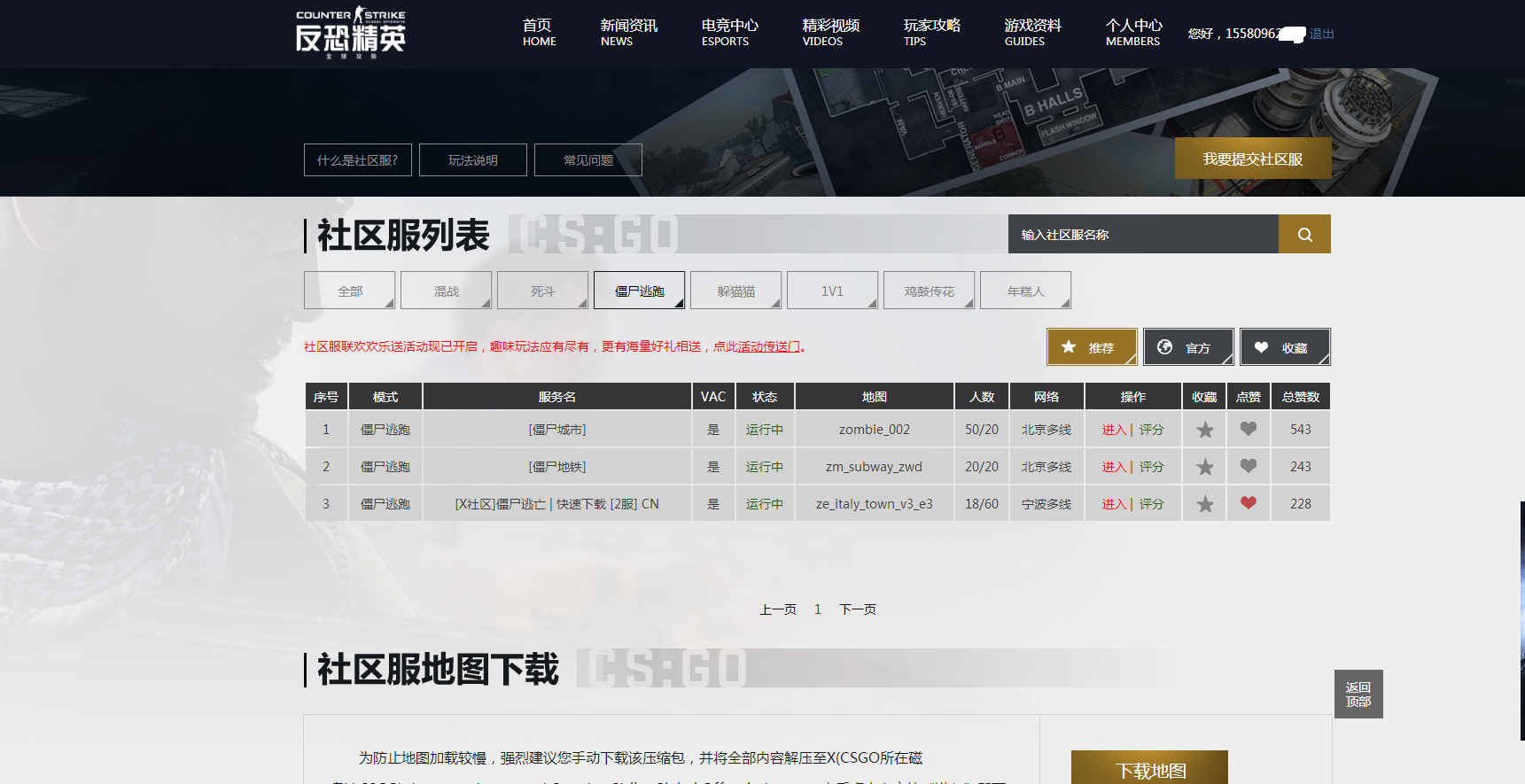Go to 下一页 next page
Image resolution: width=1525 pixels, height=784 pixels.
click(858, 609)
